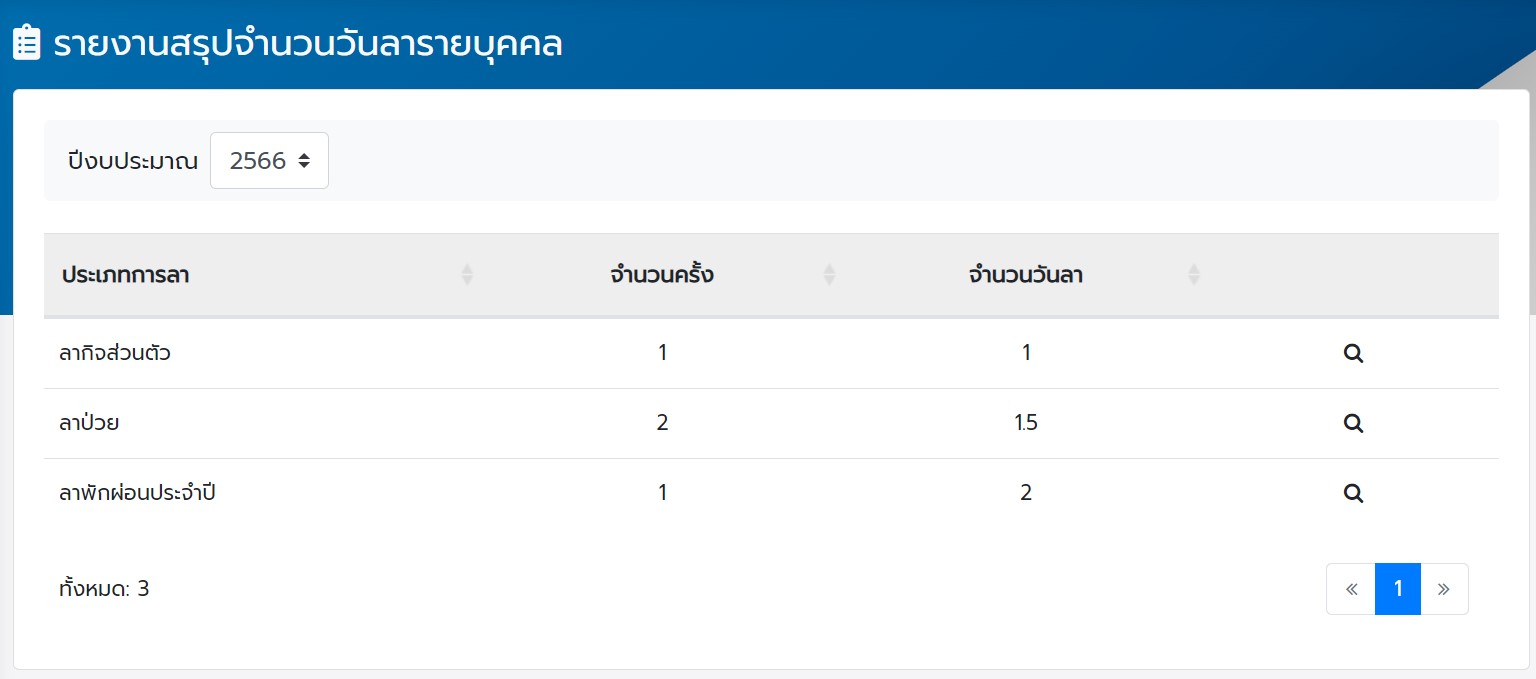Go to previous page using « button
Image resolution: width=1536 pixels, height=679 pixels.
(x=1351, y=589)
